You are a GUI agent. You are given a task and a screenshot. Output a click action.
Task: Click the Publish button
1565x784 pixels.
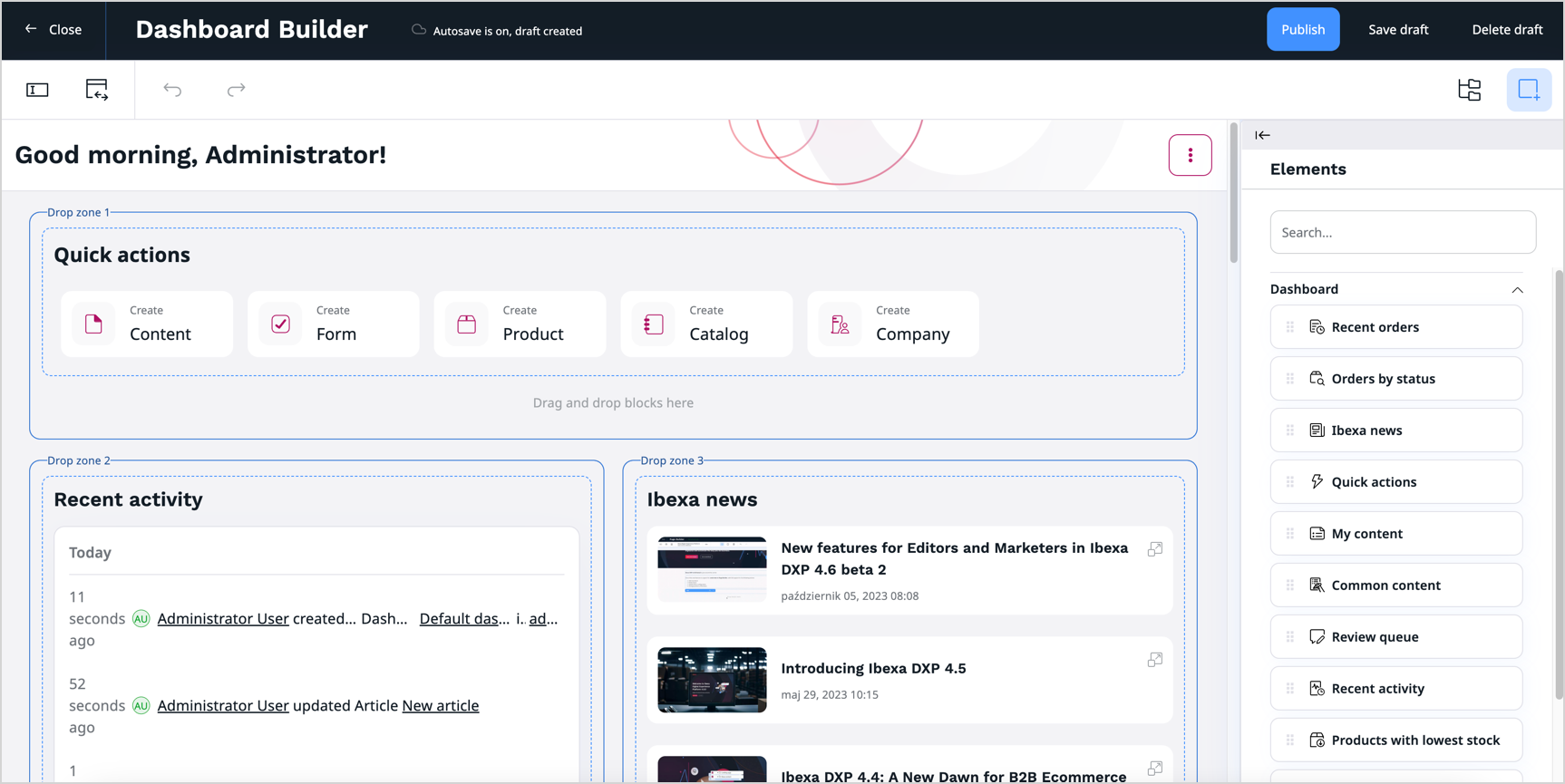pyautogui.click(x=1302, y=30)
